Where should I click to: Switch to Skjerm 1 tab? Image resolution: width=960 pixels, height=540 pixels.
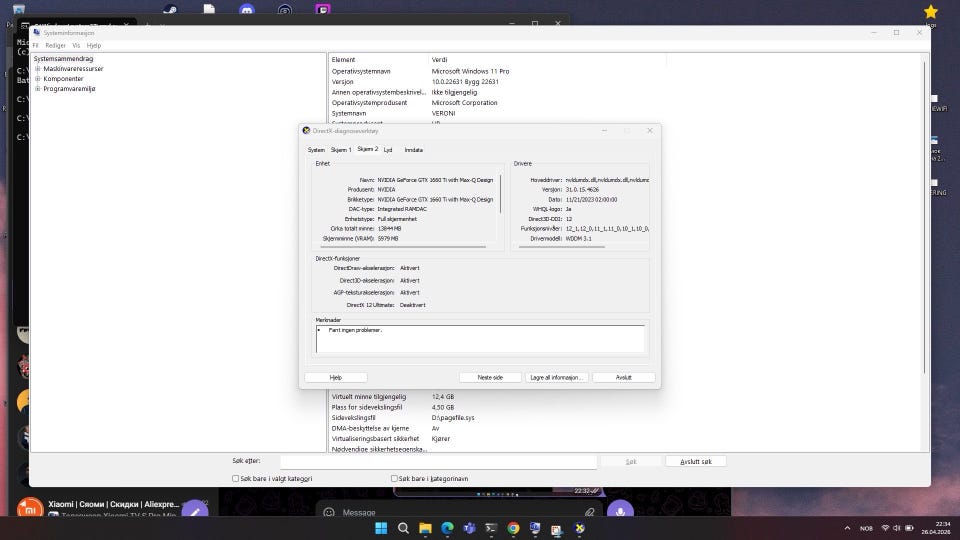341,150
